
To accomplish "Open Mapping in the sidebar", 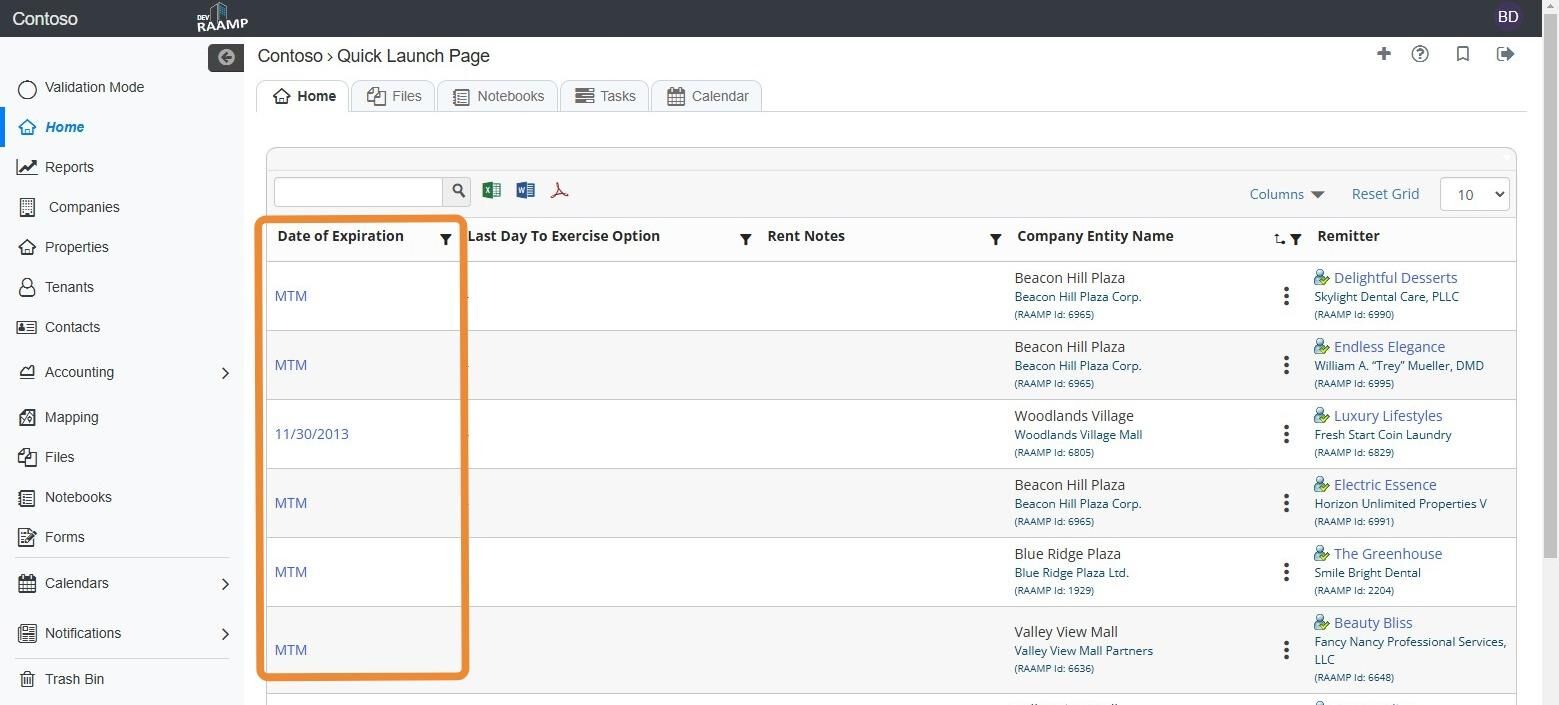I will [71, 417].
